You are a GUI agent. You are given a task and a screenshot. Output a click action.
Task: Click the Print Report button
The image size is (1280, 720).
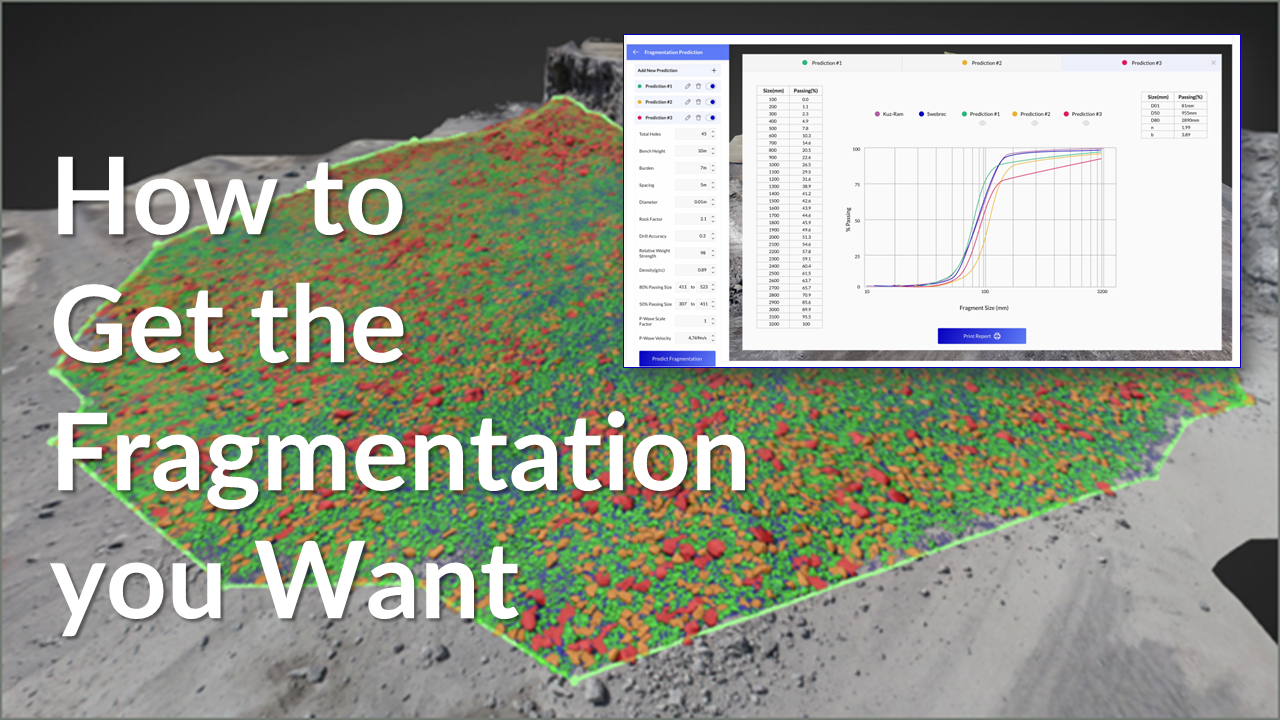[x=980, y=336]
